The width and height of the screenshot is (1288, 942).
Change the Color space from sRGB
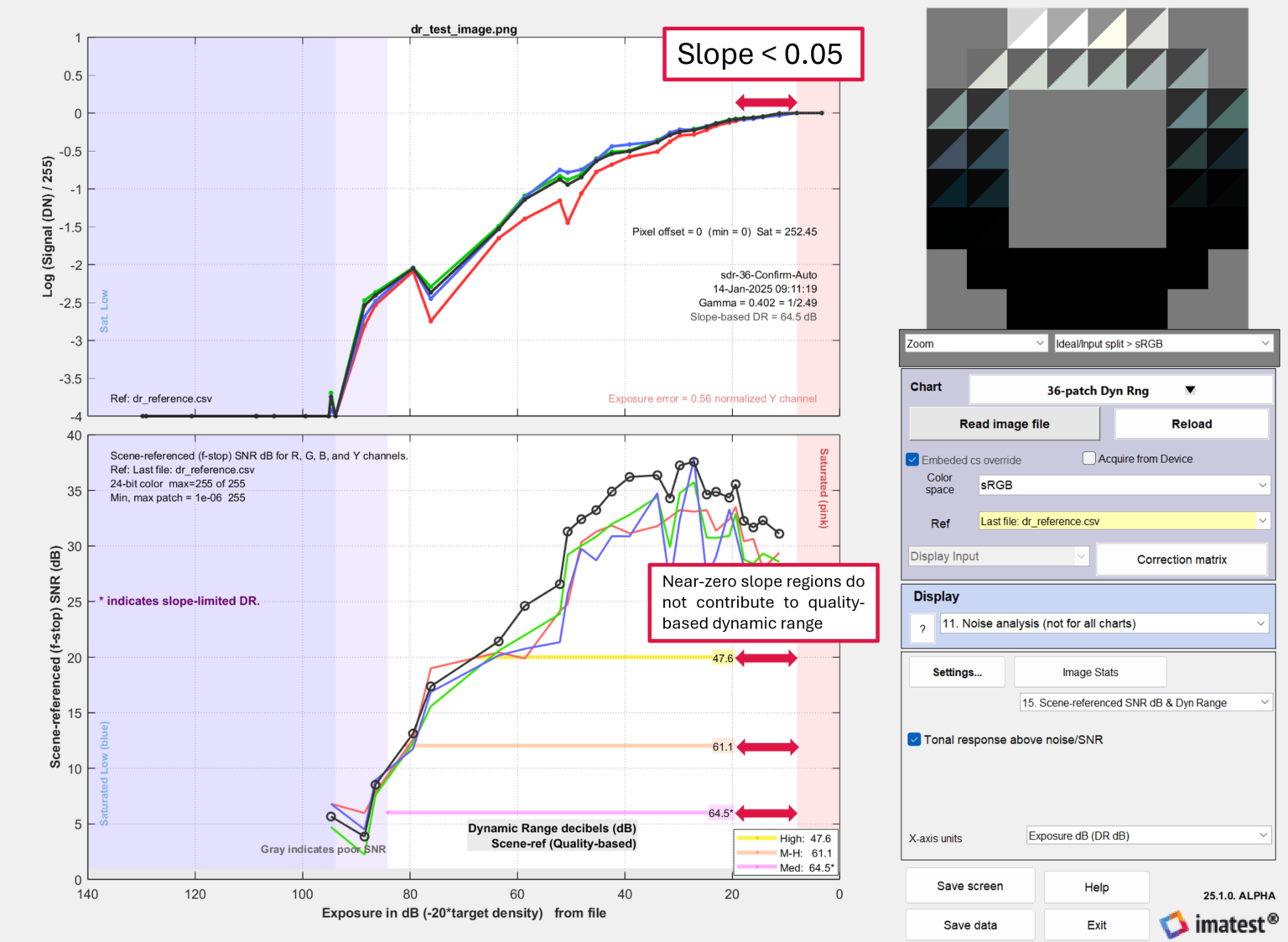pyautogui.click(x=1123, y=485)
